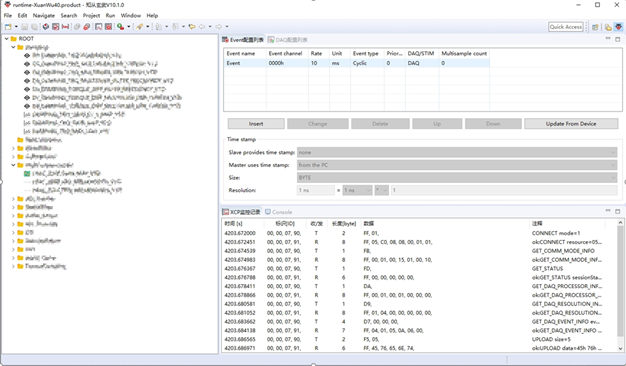Click the Insert button
626x366 pixels.
point(256,124)
